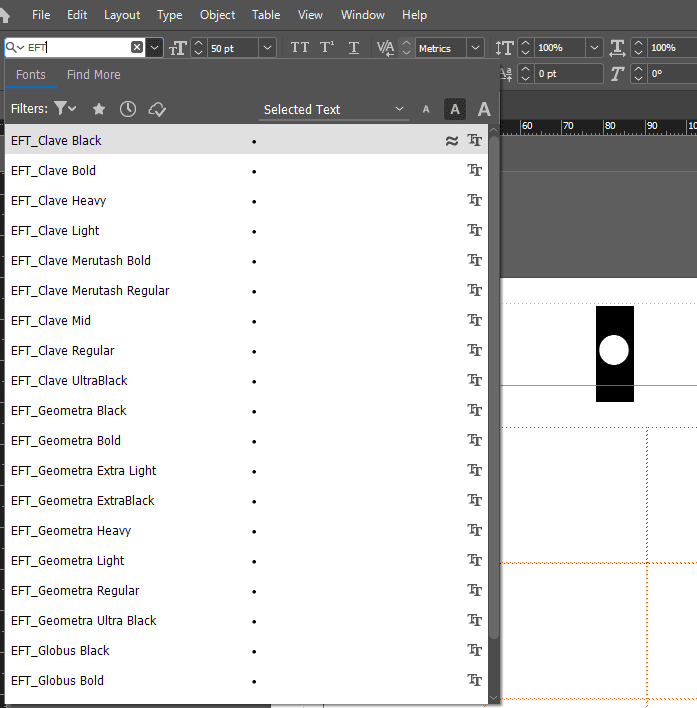Switch to the Find More tab
This screenshot has width=697, height=708.
tap(93, 75)
